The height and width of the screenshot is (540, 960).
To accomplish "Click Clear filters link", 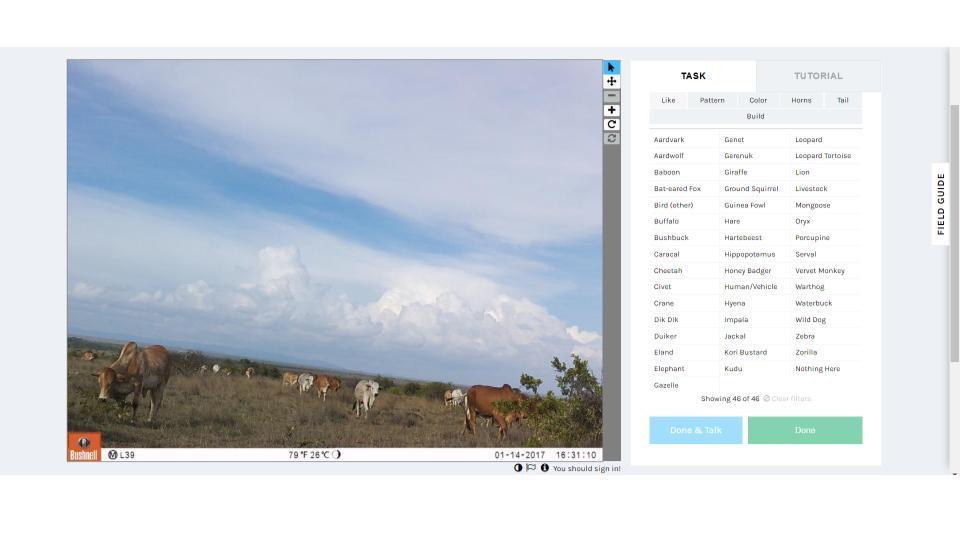I will tap(787, 399).
